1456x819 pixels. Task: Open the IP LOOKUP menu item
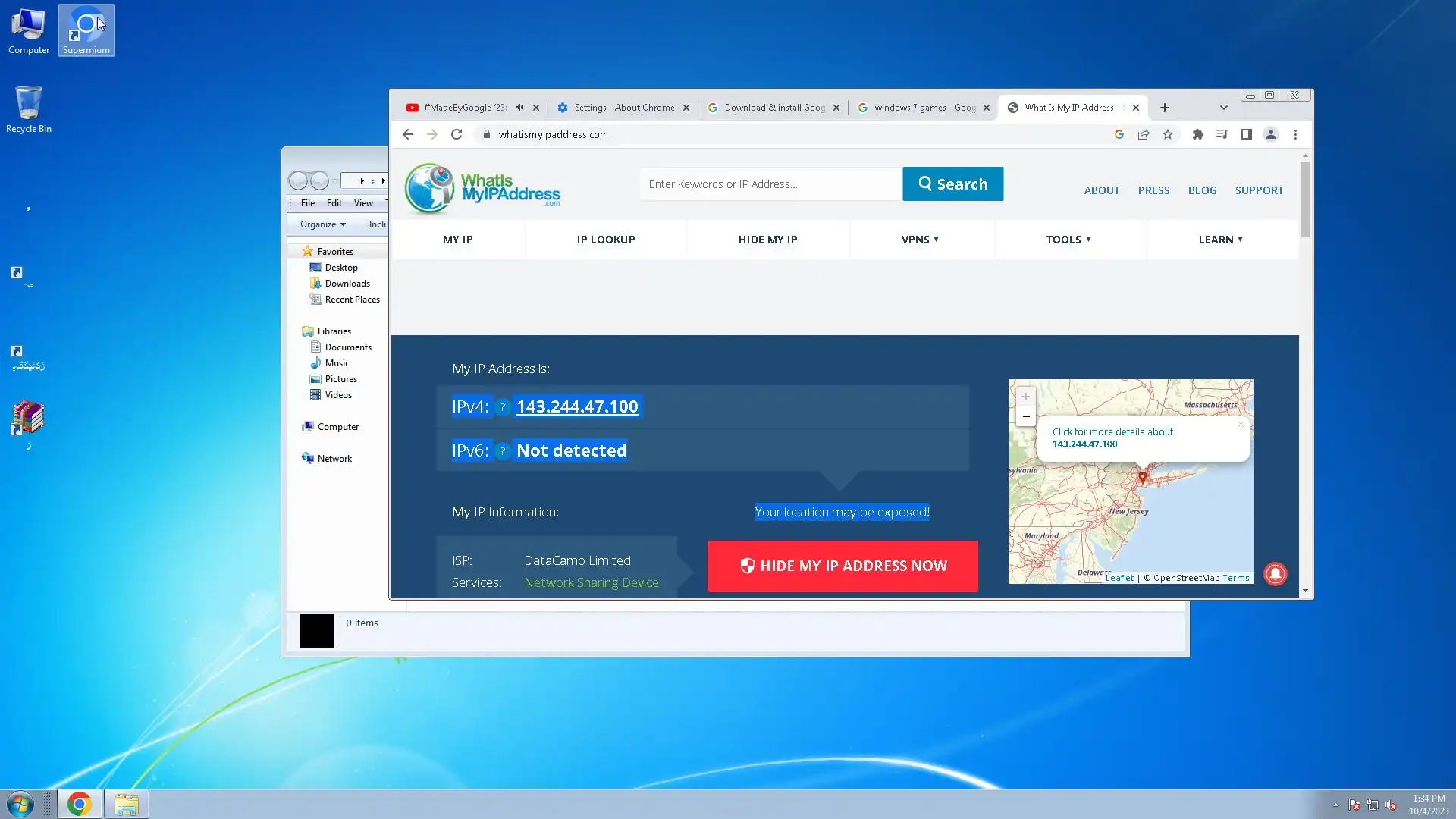click(605, 240)
